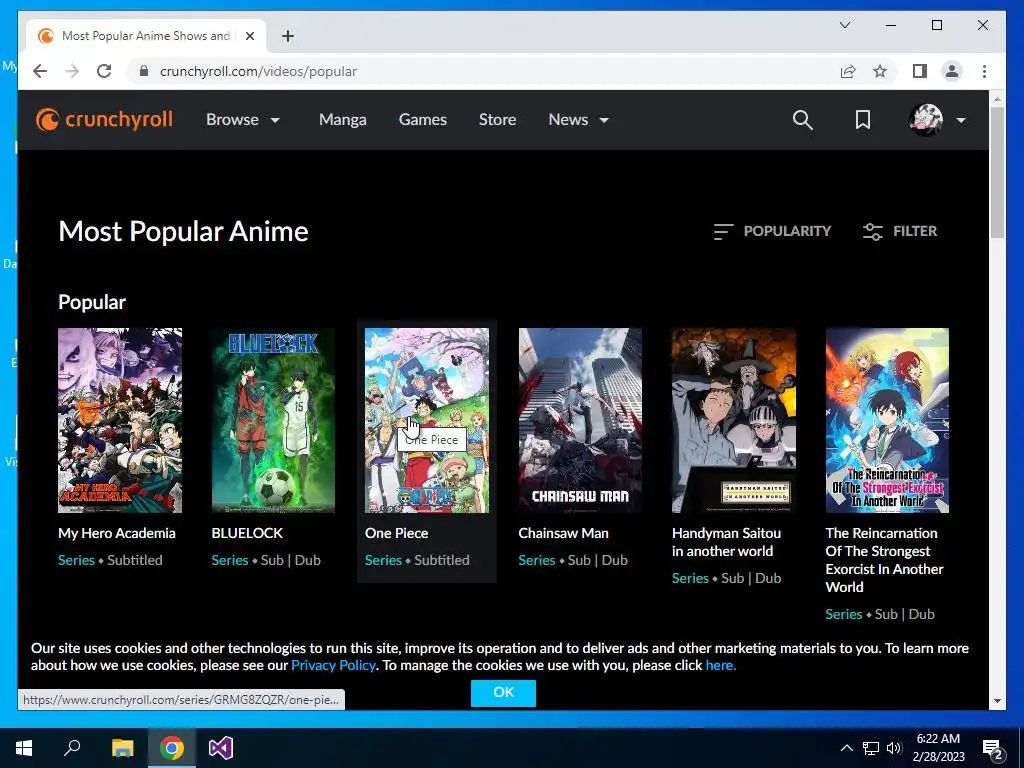Open the Privacy Policy link
Image resolution: width=1024 pixels, height=768 pixels.
(x=333, y=665)
